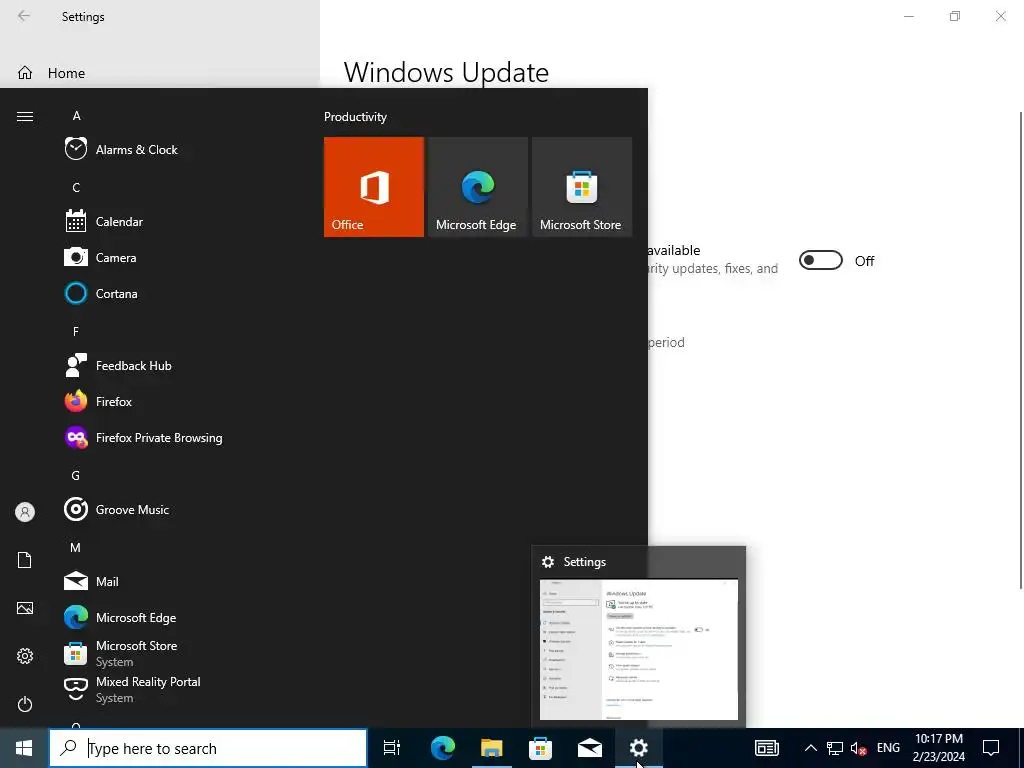Click the Settings gear on the taskbar
The height and width of the screenshot is (768, 1024).
click(639, 748)
